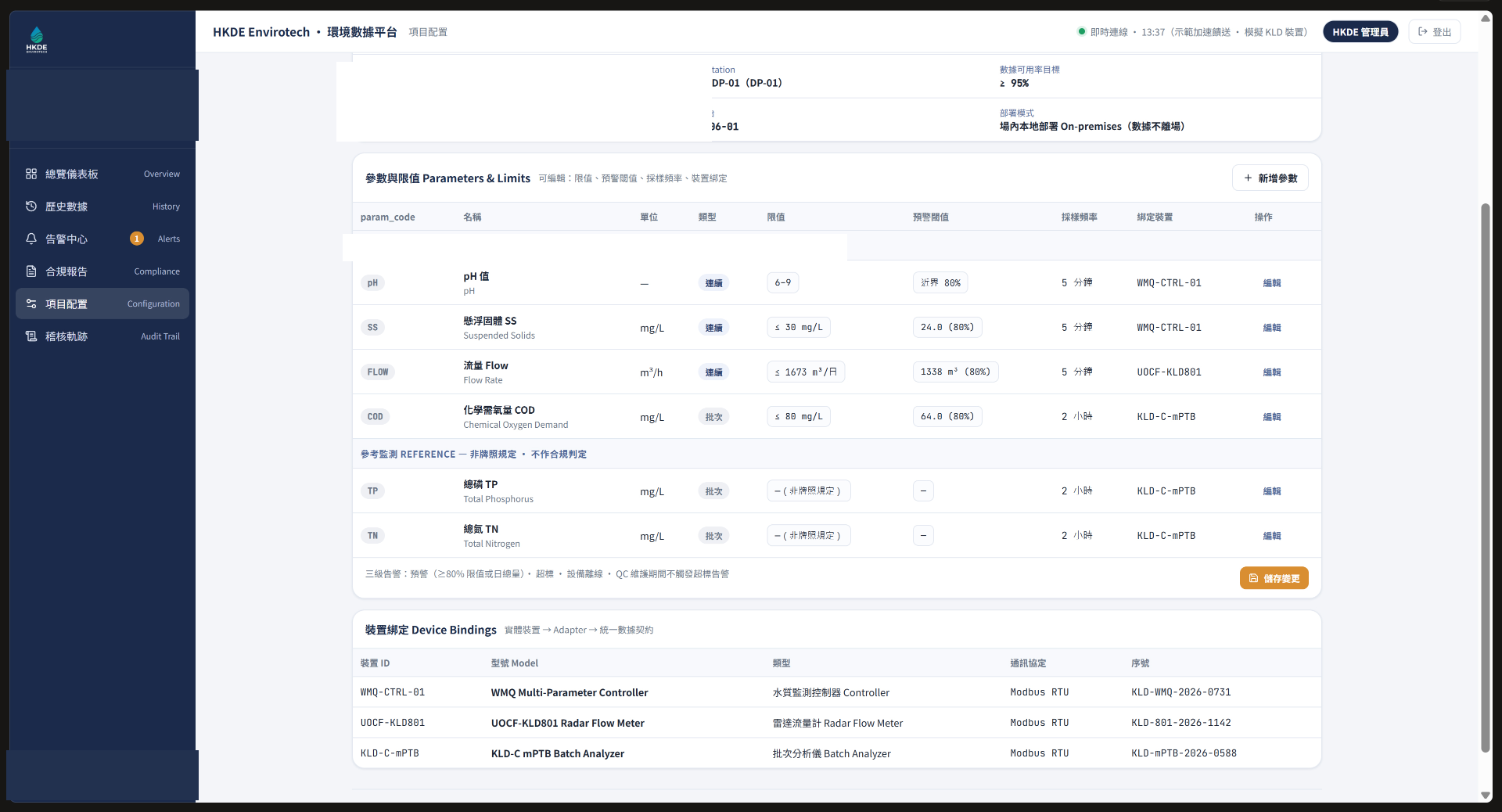Select 項目配置 Configuration menu item
Screen dimensions: 1502x812
coord(102,304)
